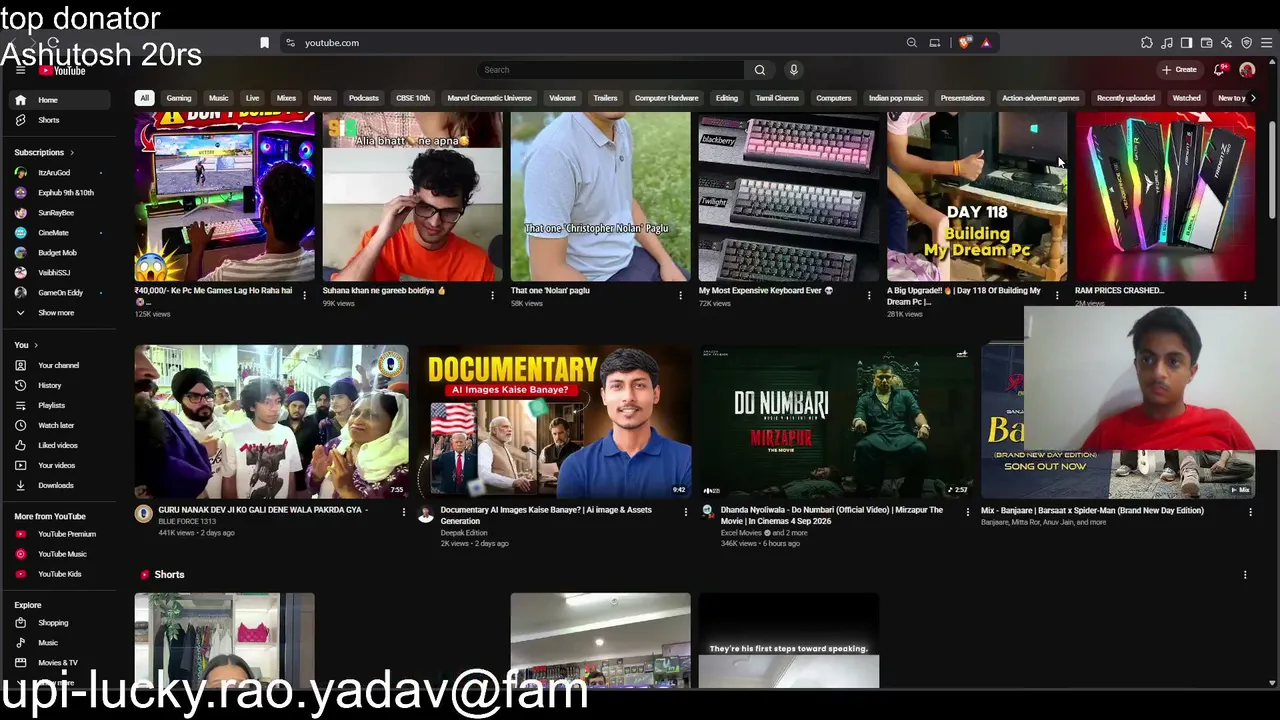Open YouTube Music from the sidebar

point(60,554)
